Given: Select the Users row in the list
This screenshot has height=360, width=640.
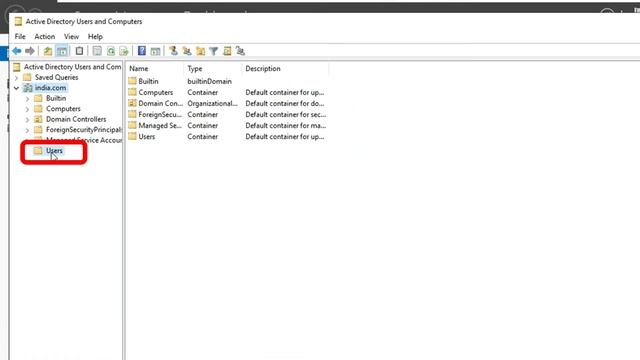Looking at the screenshot, I should pyautogui.click(x=227, y=136).
